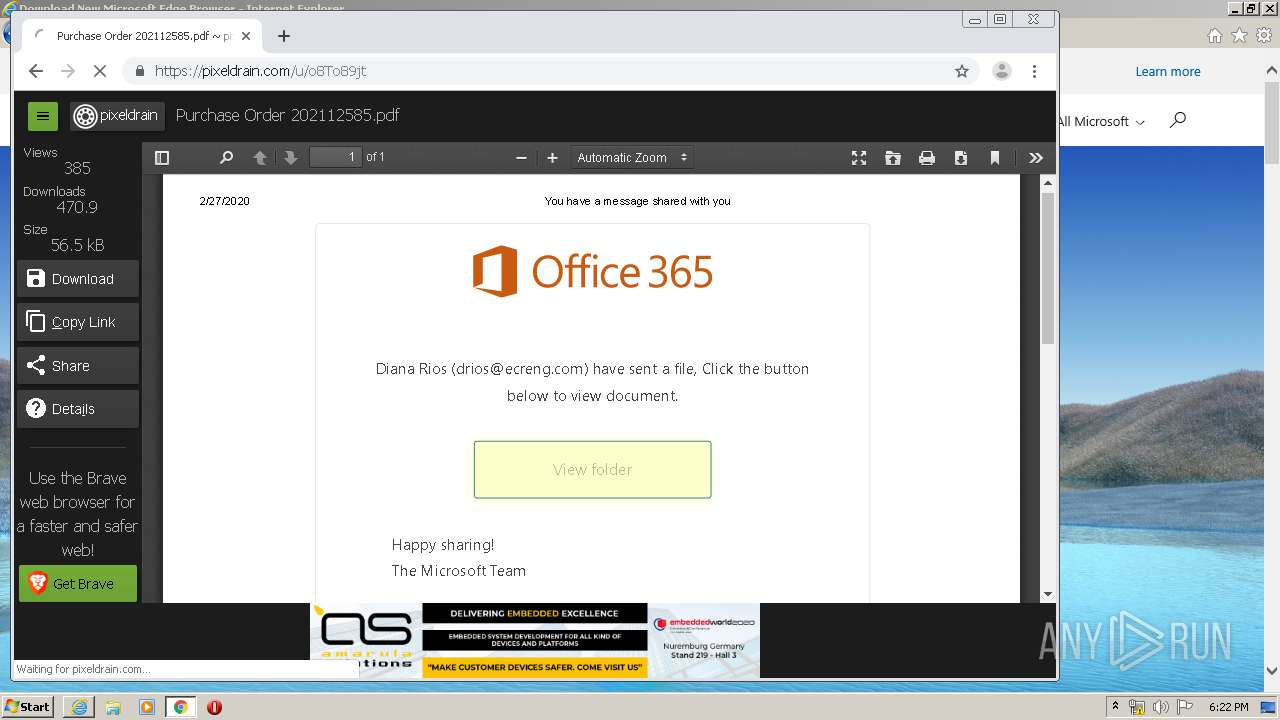The width and height of the screenshot is (1280, 720).
Task: Click Learn more link in Internet Explorer
Action: (x=1167, y=72)
